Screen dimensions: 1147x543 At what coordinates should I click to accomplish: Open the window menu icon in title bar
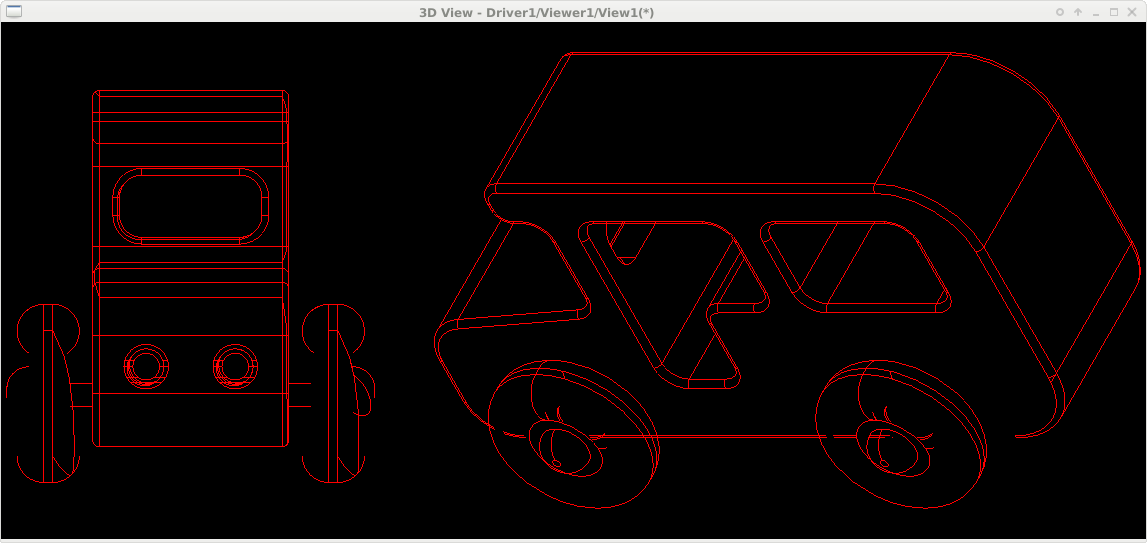click(14, 11)
